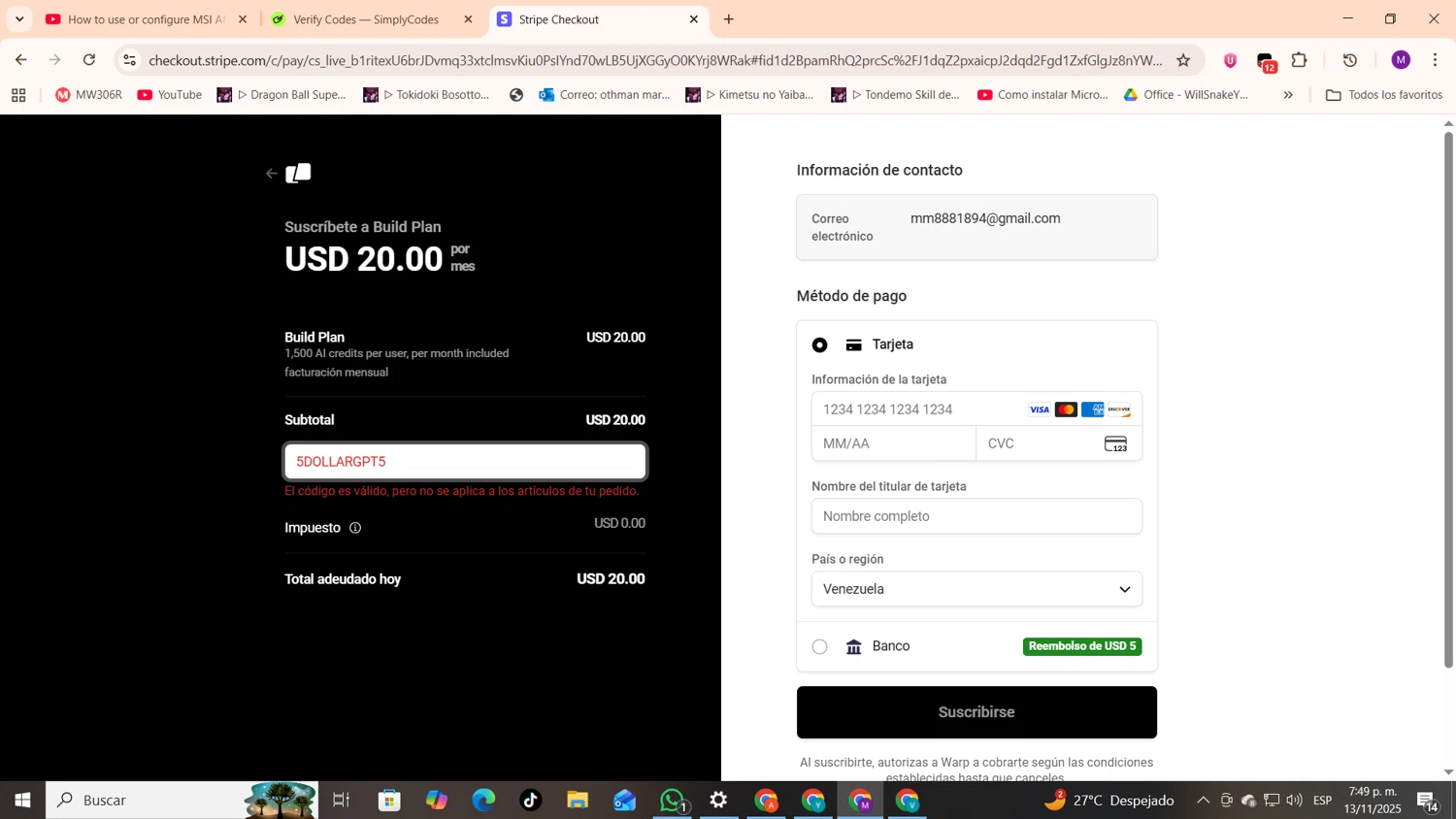Viewport: 1456px width, 819px height.
Task: Open the uBlock shield extension icon
Action: (x=1230, y=60)
